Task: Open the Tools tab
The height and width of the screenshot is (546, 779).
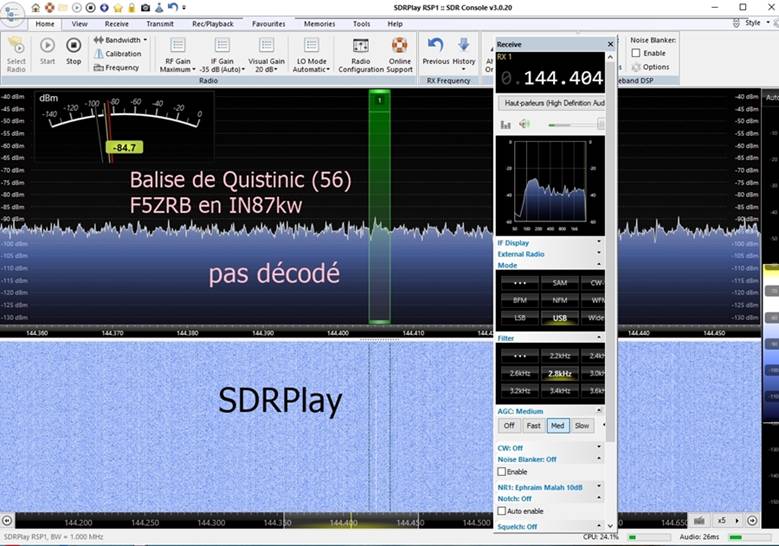Action: [x=361, y=24]
